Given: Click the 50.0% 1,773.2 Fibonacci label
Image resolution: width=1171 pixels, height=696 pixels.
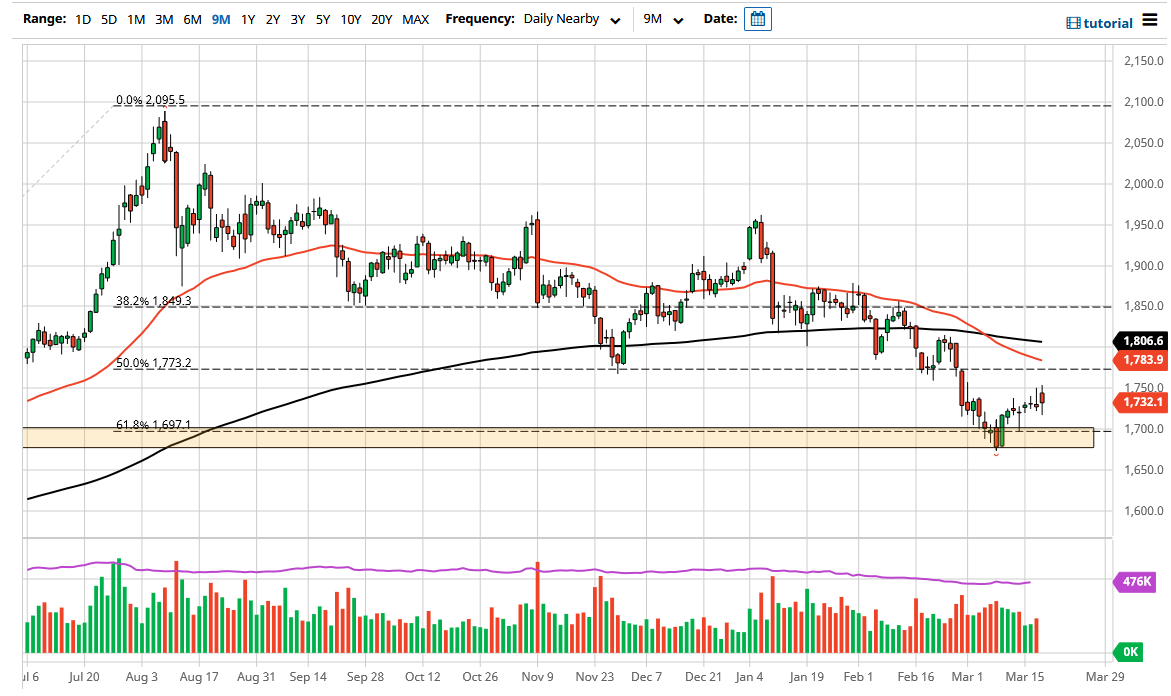Looking at the screenshot, I should click(153, 363).
